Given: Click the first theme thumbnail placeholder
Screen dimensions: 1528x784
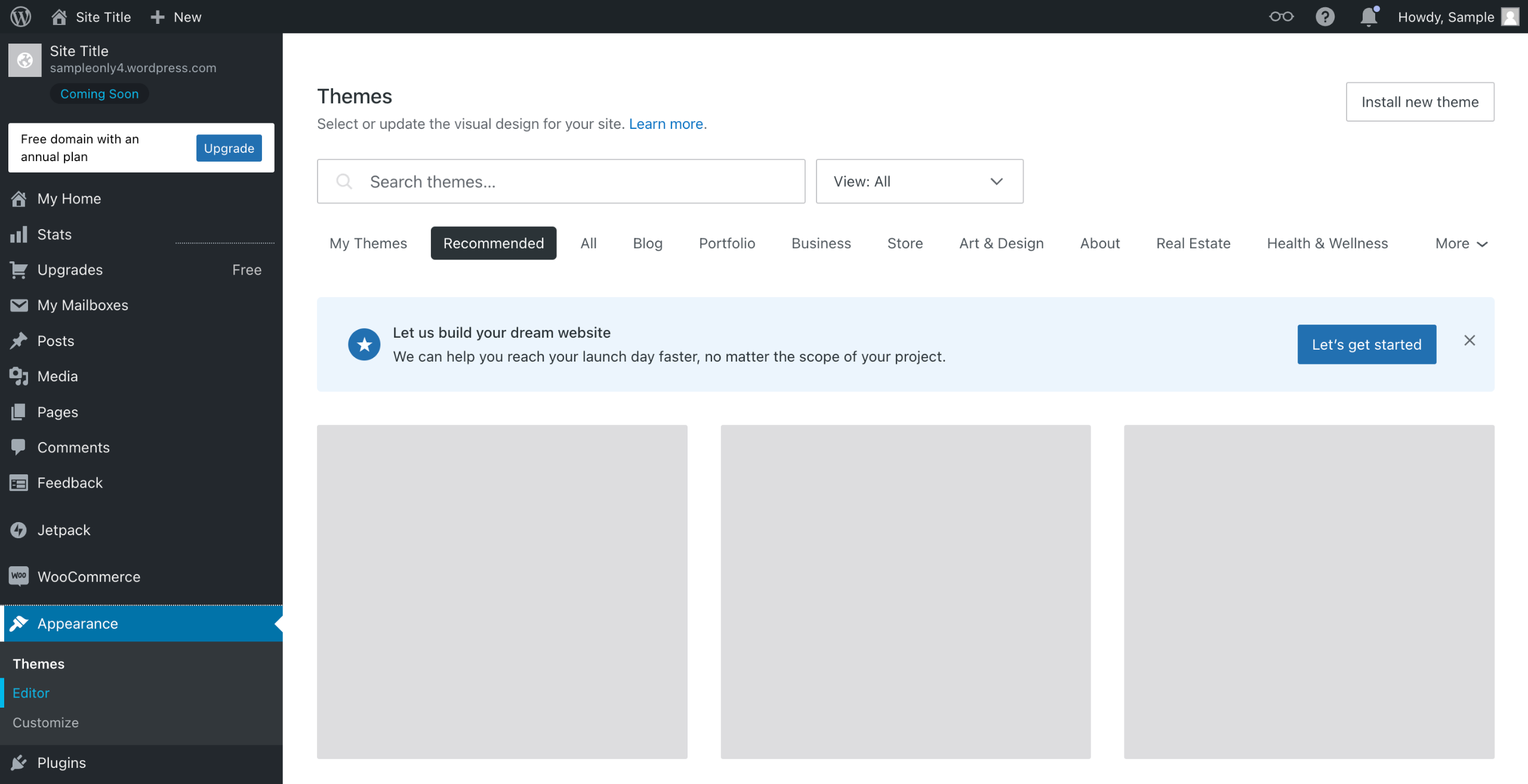Looking at the screenshot, I should pyautogui.click(x=502, y=591).
